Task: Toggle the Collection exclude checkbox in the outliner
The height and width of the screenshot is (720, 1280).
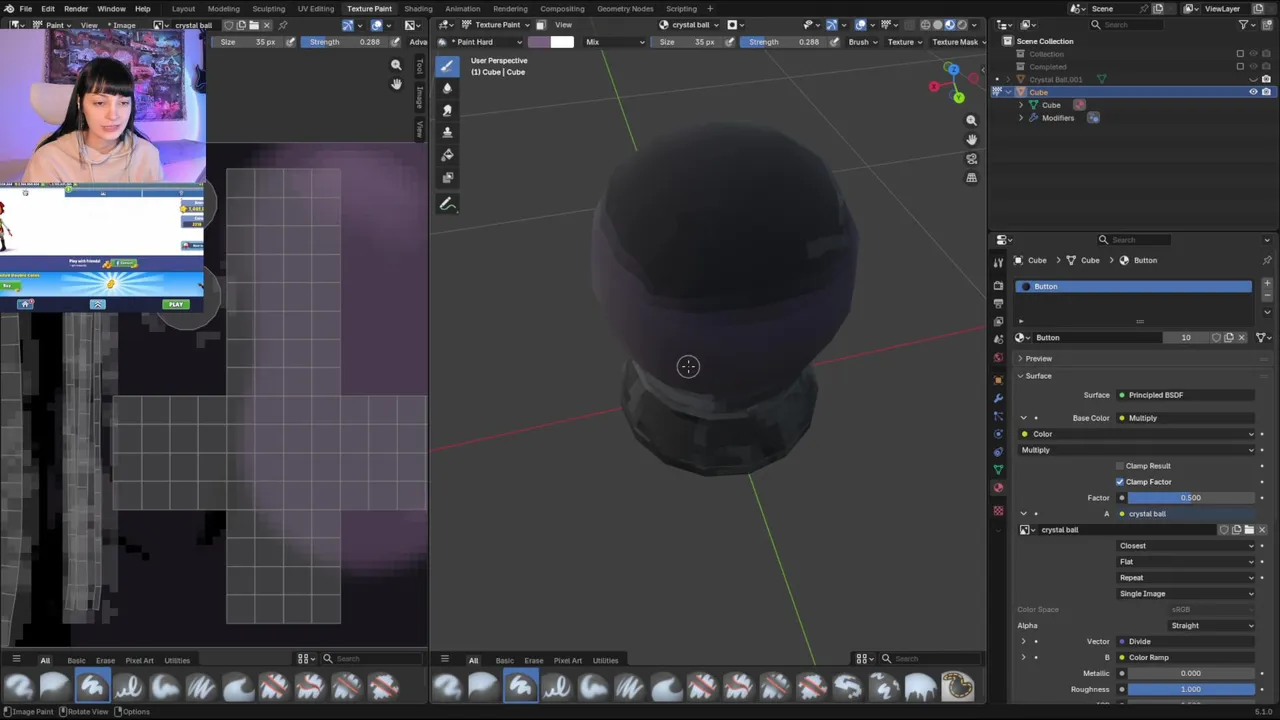Action: tap(1240, 54)
